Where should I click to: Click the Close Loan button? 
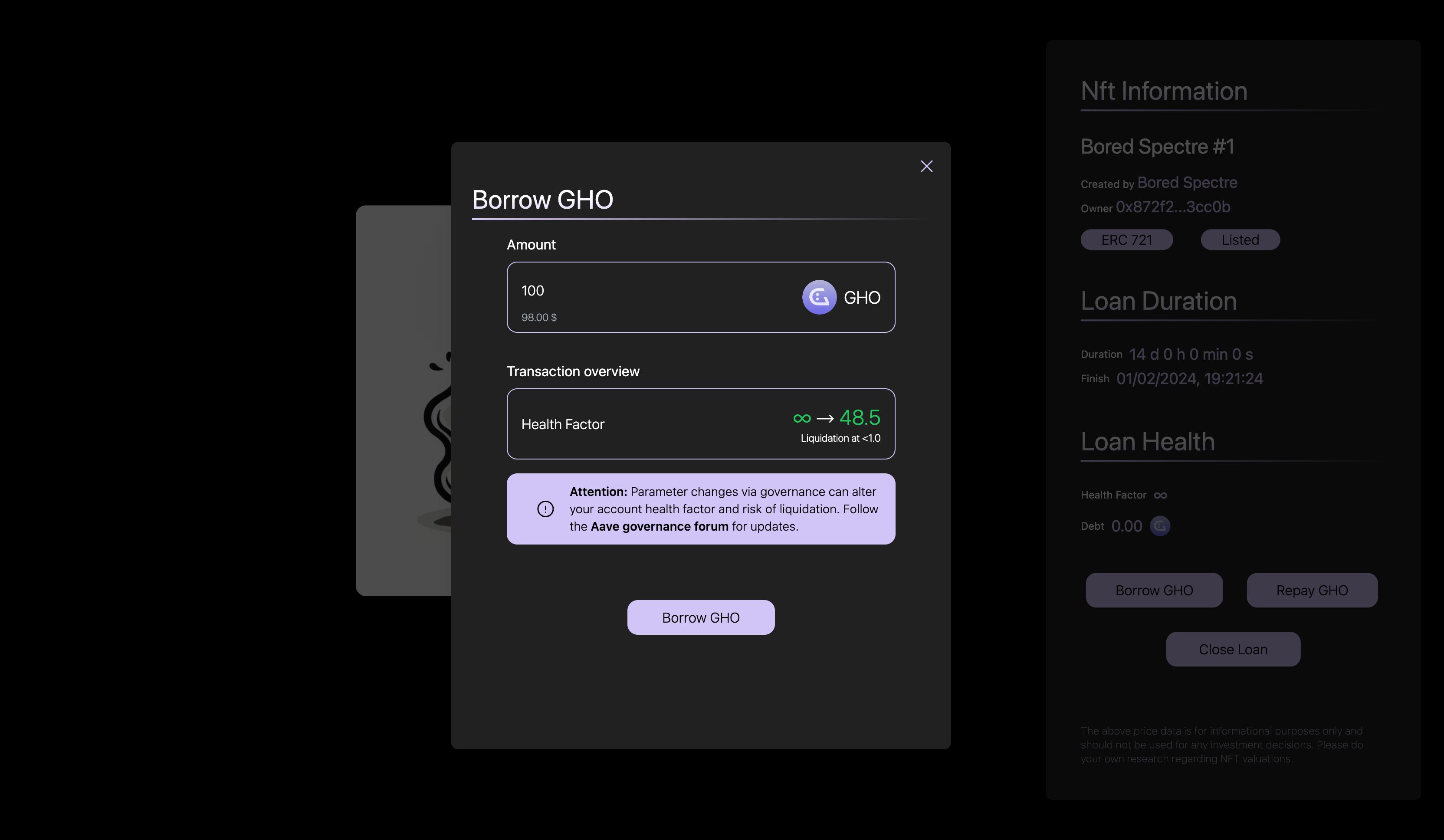click(x=1233, y=649)
